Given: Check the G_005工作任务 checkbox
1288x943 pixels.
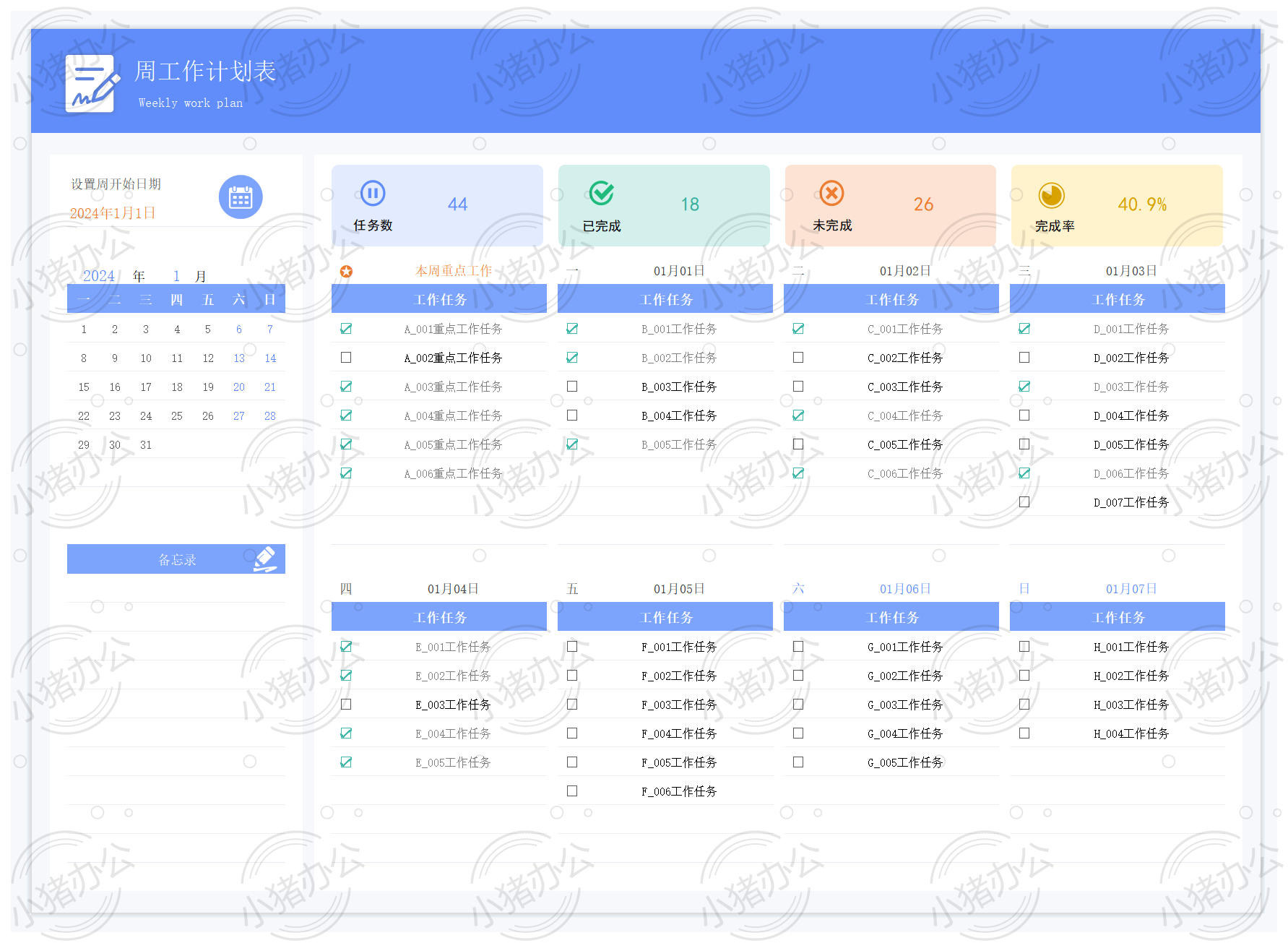Looking at the screenshot, I should pyautogui.click(x=798, y=762).
